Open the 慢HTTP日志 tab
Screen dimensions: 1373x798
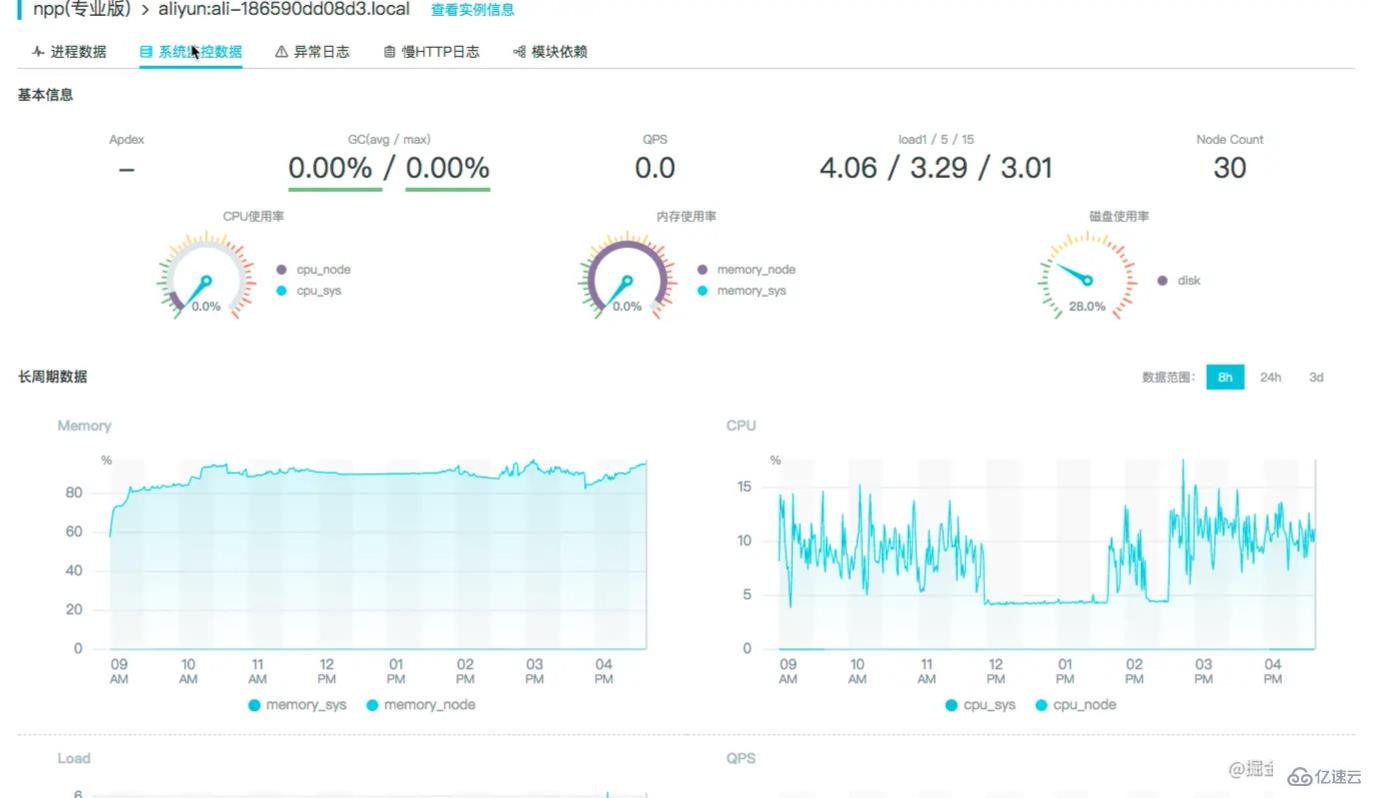tap(431, 52)
